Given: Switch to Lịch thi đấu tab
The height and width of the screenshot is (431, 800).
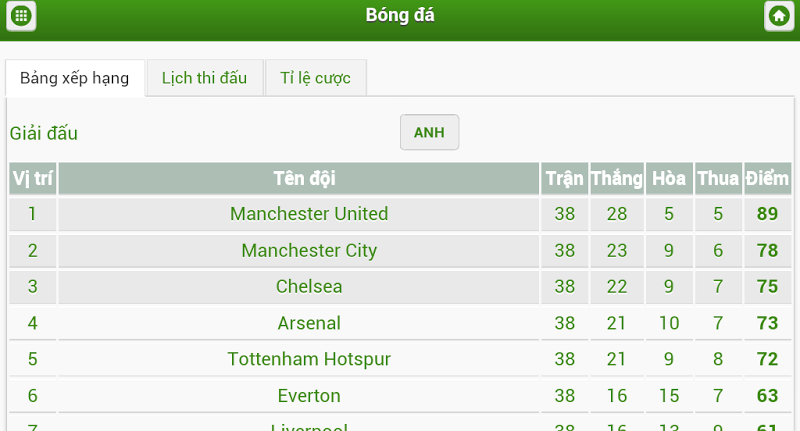Looking at the screenshot, I should click(205, 78).
